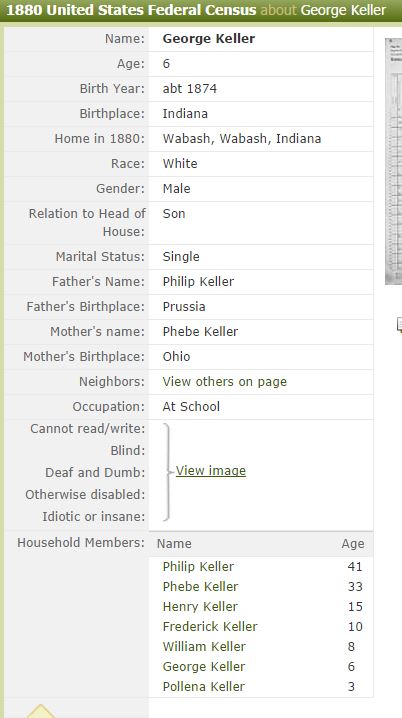Select the birthplace value Indiana
This screenshot has width=402, height=718.
point(185,114)
